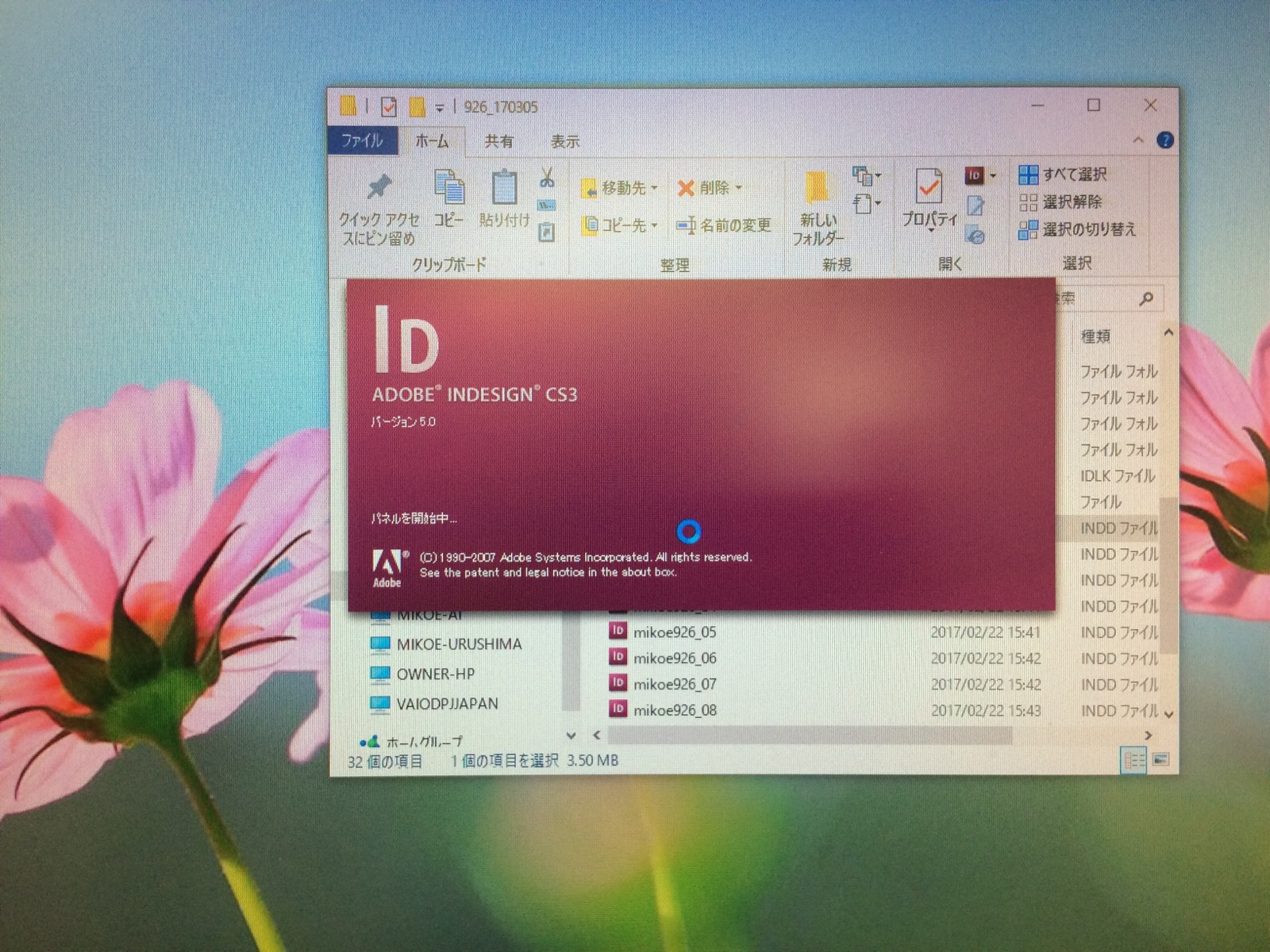The height and width of the screenshot is (952, 1270).
Task: Click the scissors Cut icon
Action: (547, 178)
